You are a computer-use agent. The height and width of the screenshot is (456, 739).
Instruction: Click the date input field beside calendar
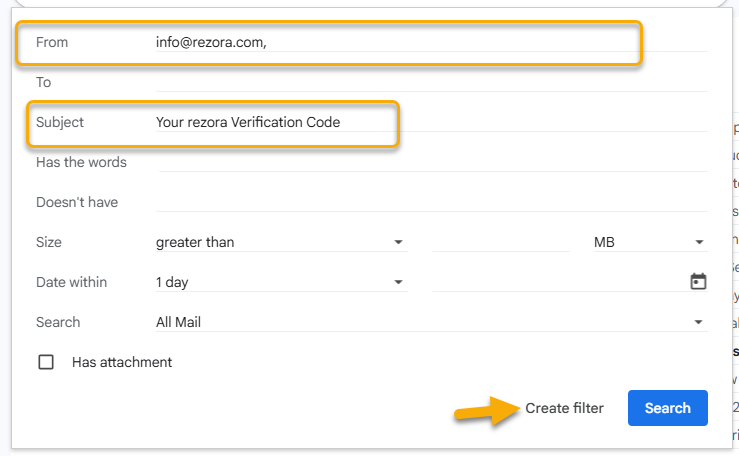pos(560,282)
